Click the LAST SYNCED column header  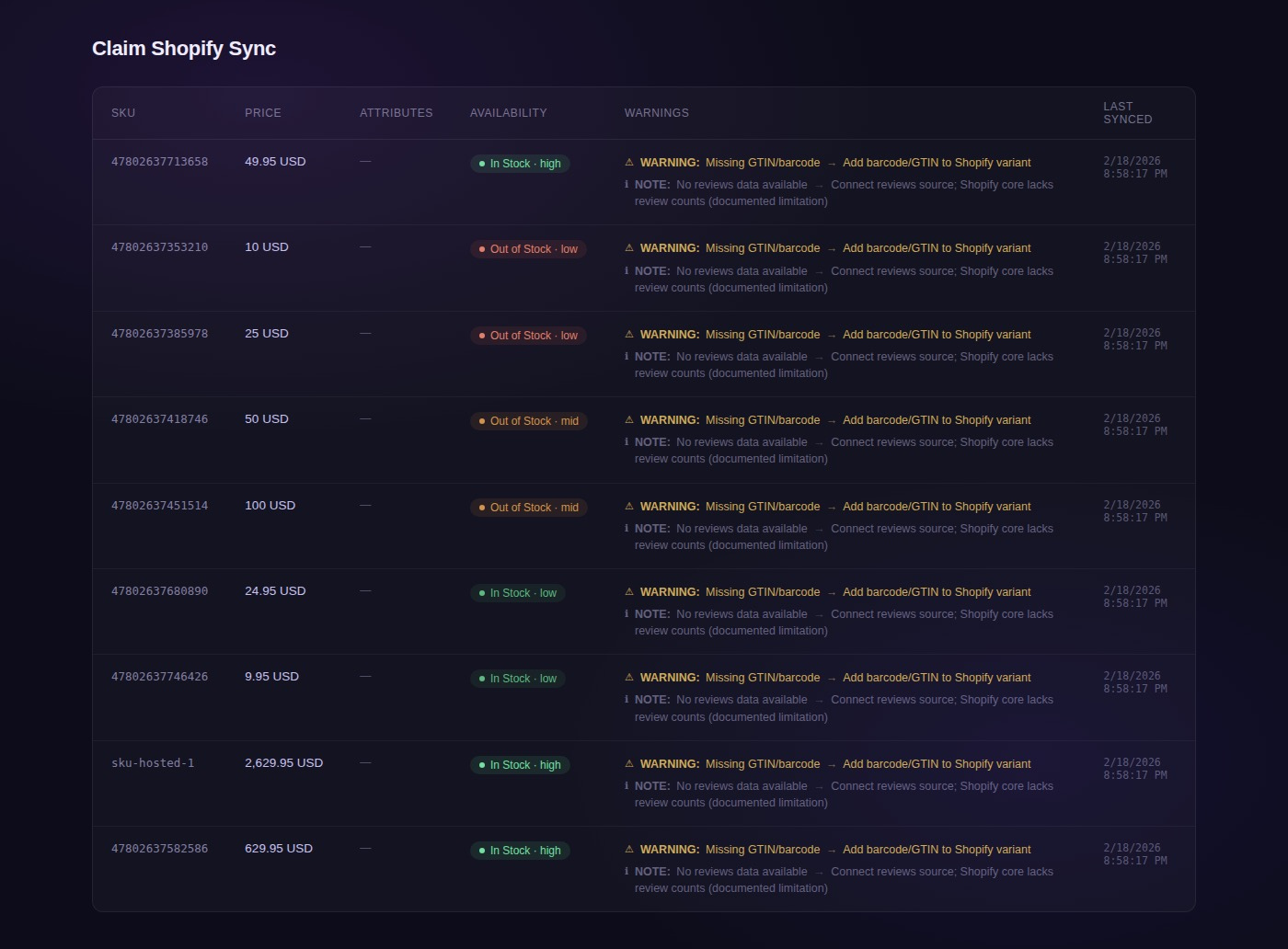(1128, 112)
